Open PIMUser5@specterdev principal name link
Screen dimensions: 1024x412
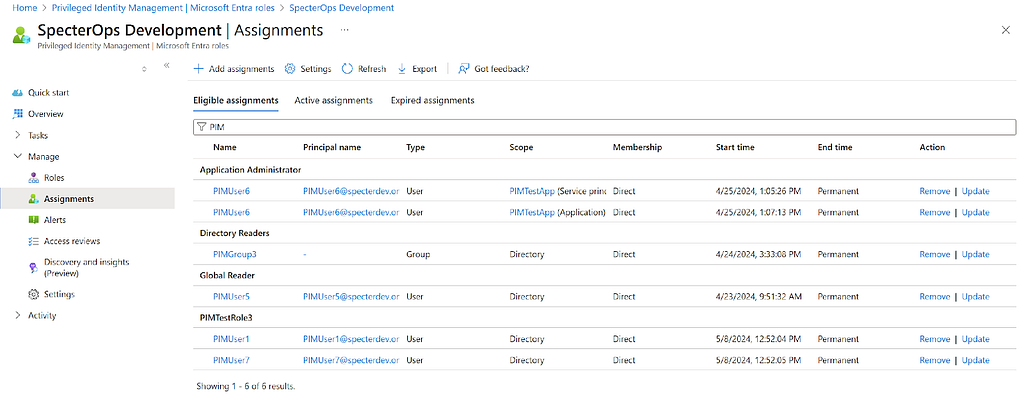(x=351, y=296)
